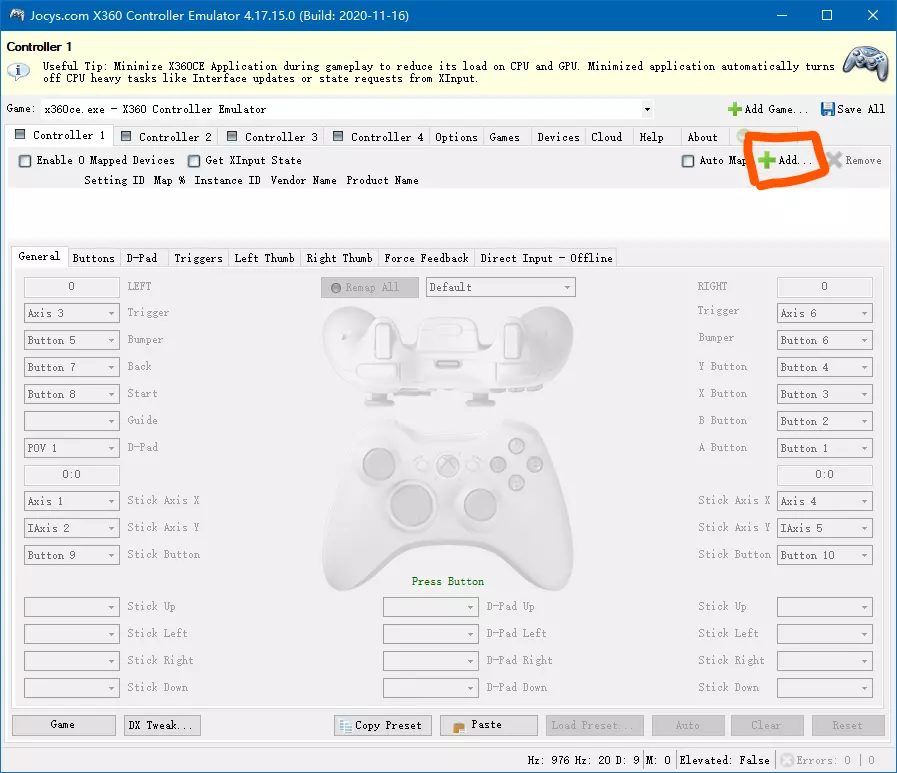Image resolution: width=897 pixels, height=773 pixels.
Task: Select the Left Thumb sub-tab
Action: click(x=264, y=258)
